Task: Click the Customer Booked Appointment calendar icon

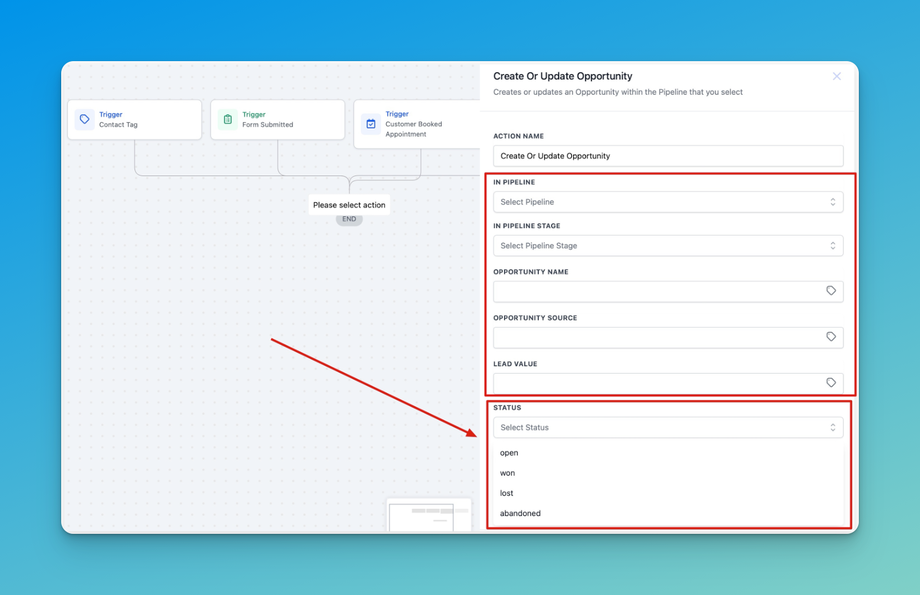Action: coord(371,124)
